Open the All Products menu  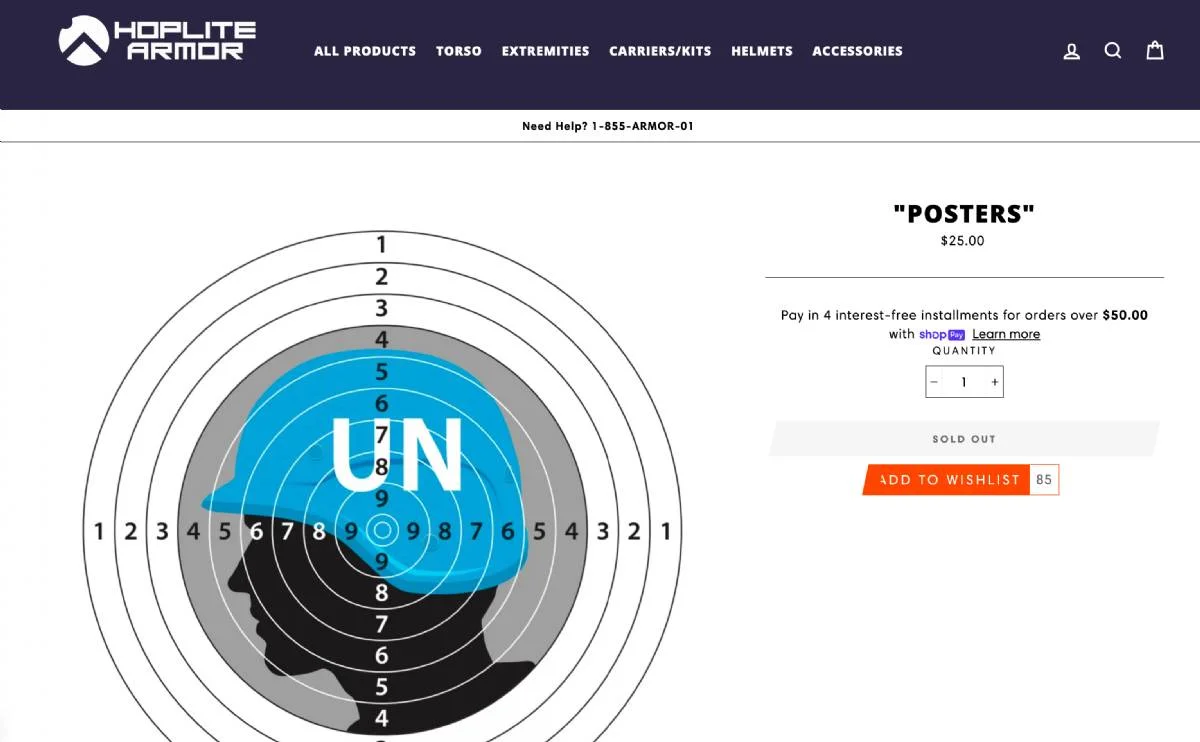(365, 51)
